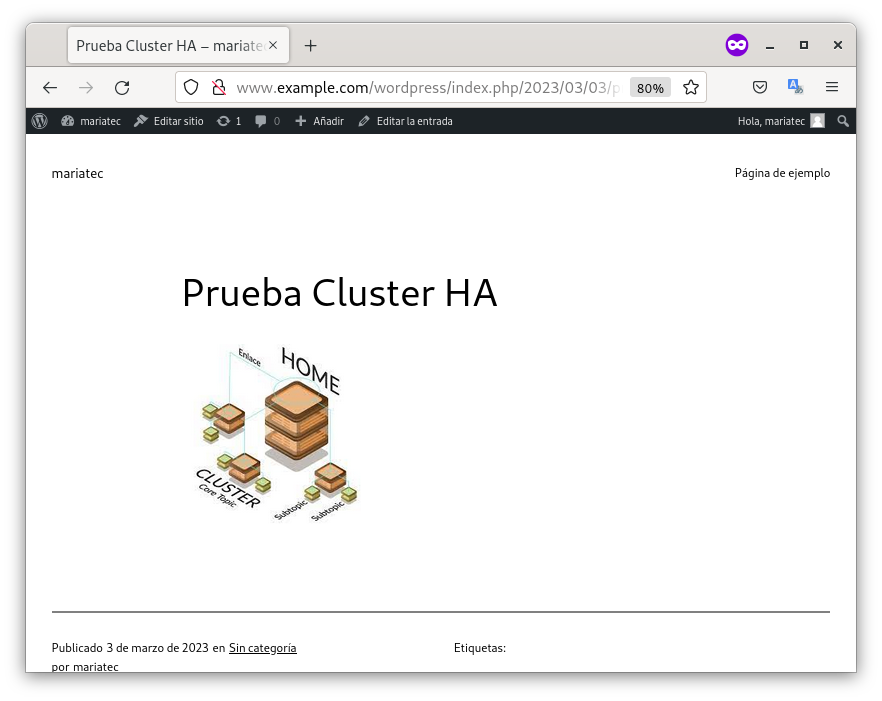The image size is (882, 701).
Task: Open the search magnifier in admin bar
Action: (843, 121)
